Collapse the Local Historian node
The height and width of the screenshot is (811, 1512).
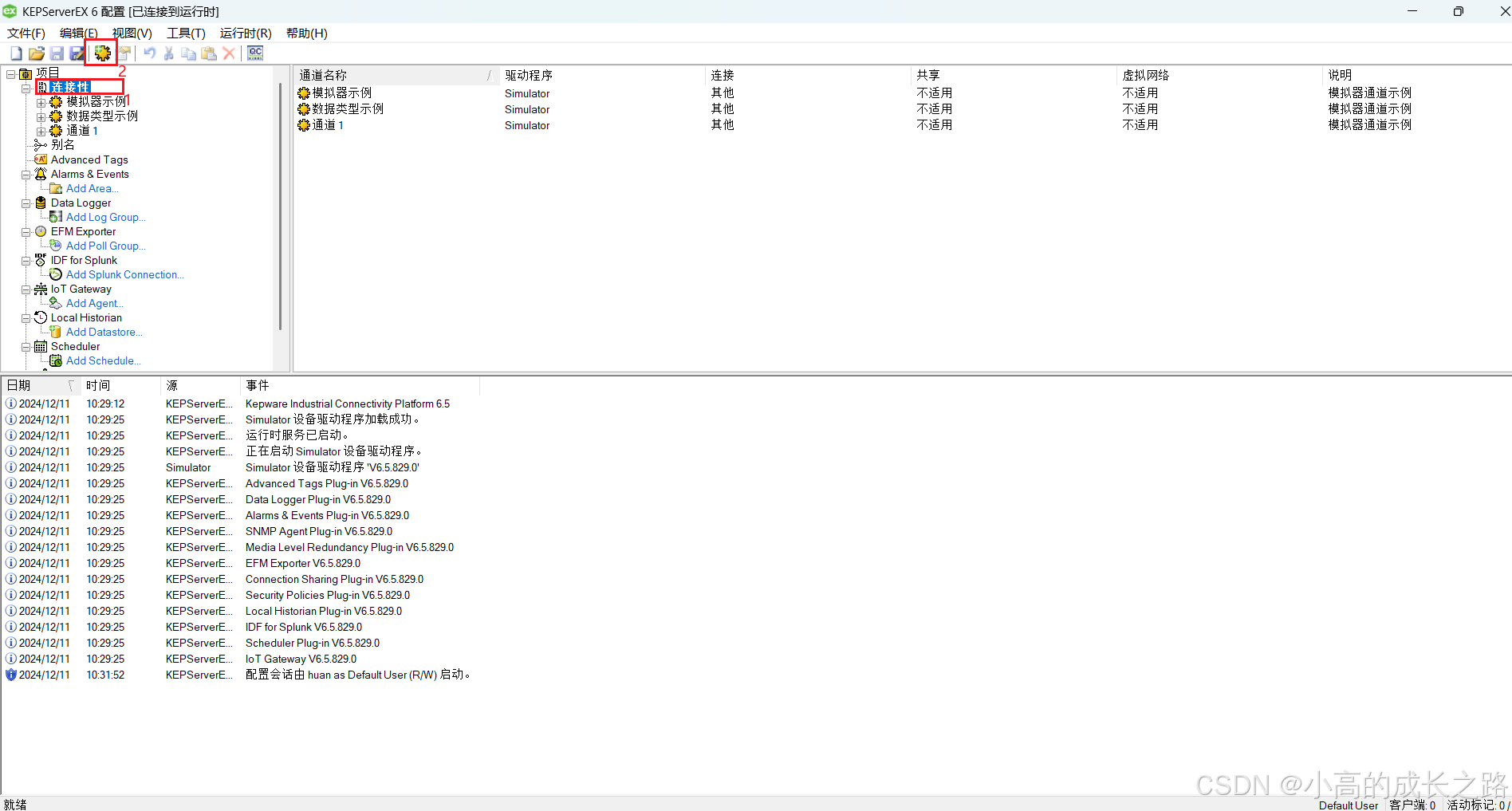pos(26,317)
